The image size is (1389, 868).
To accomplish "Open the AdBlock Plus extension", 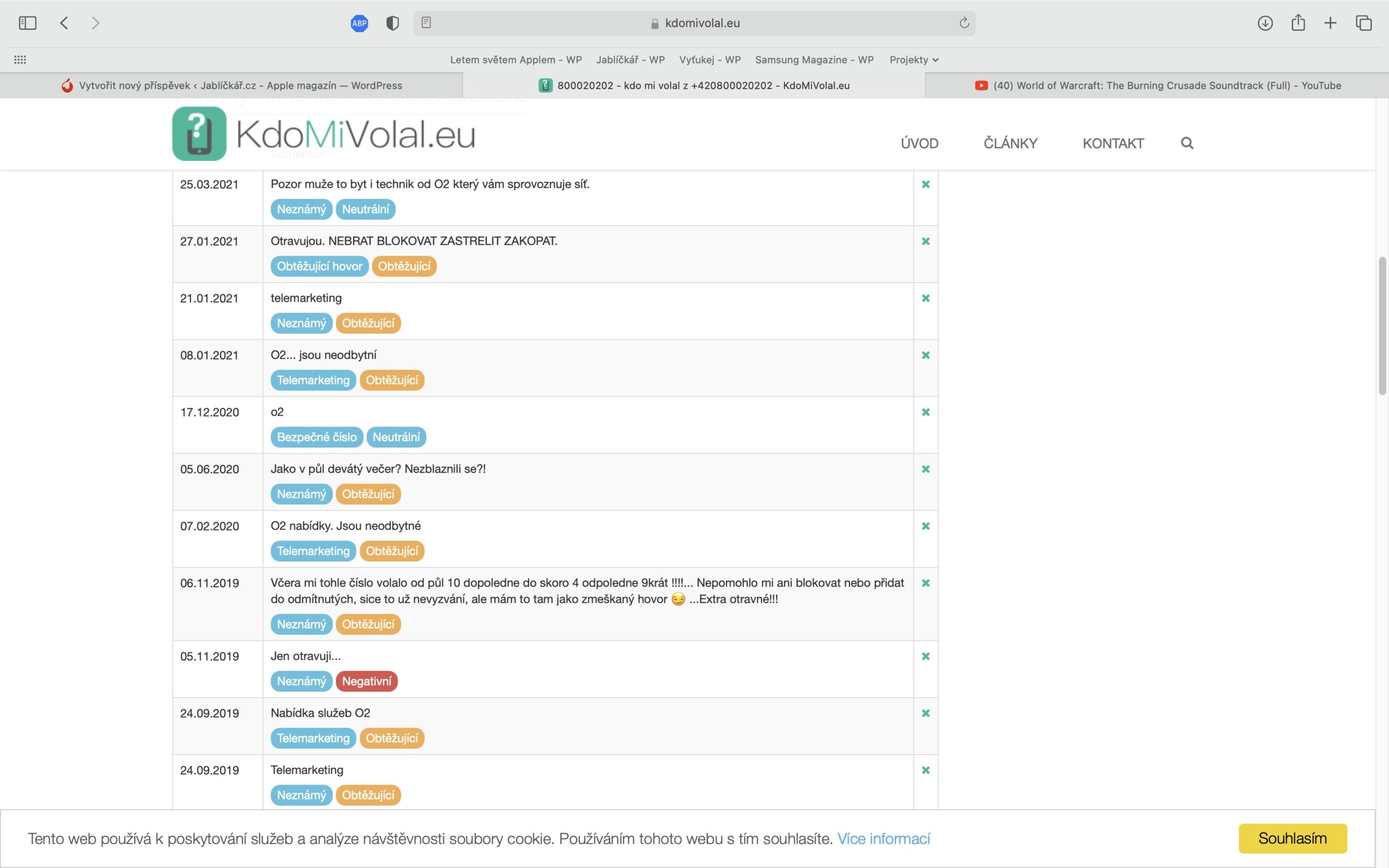I will pyautogui.click(x=359, y=23).
